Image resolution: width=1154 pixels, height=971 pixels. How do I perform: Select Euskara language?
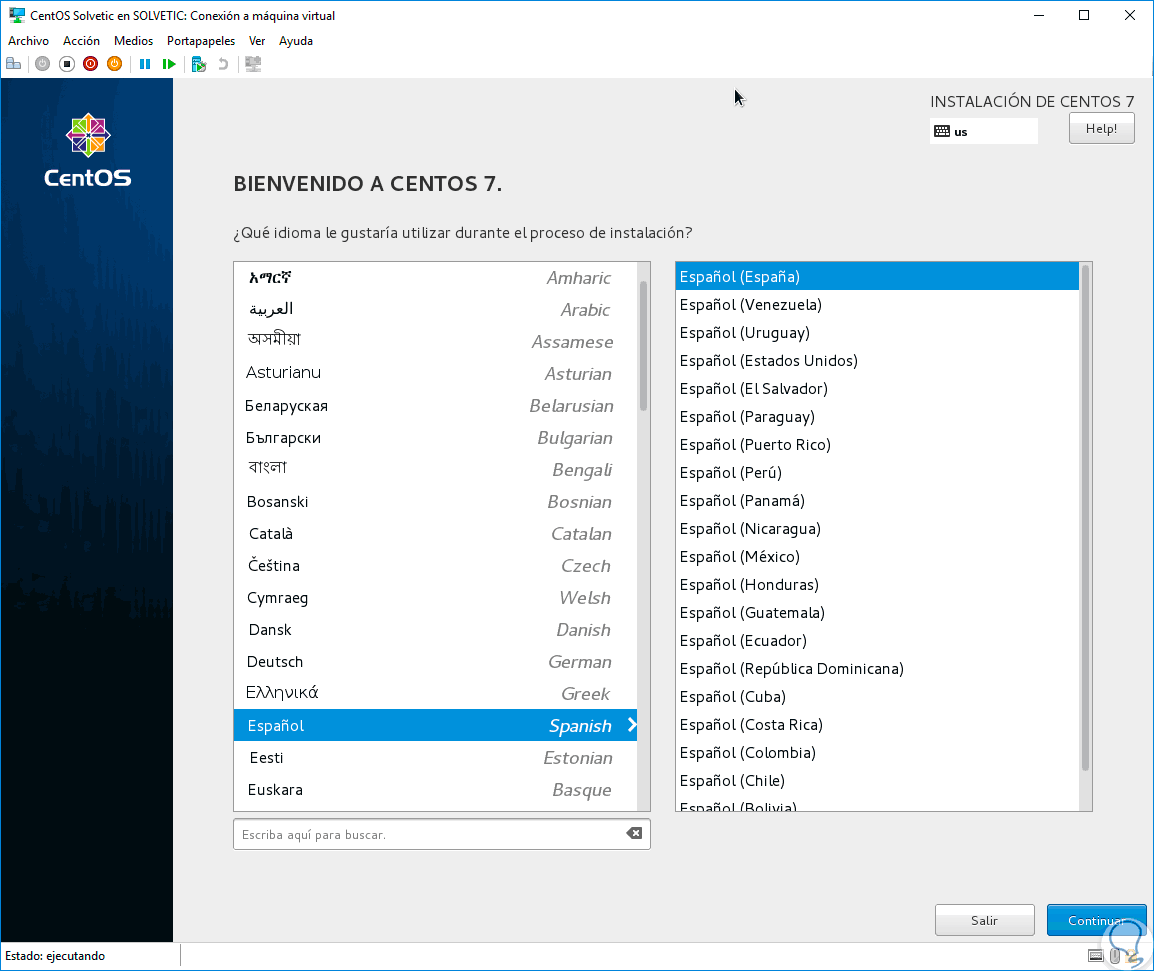tap(435, 790)
